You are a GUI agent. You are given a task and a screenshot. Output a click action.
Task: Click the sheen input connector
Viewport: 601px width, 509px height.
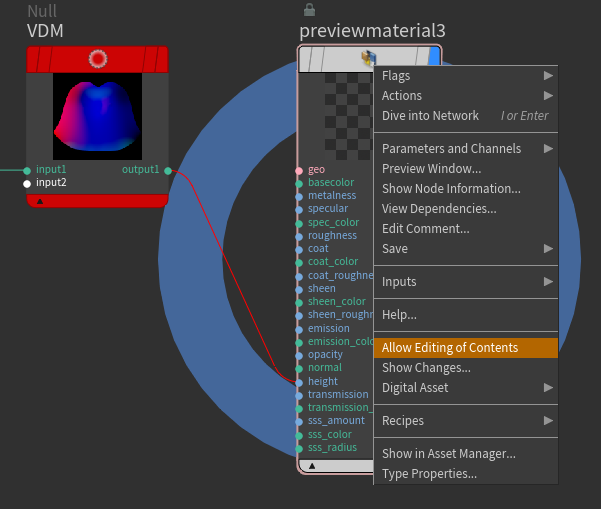point(299,289)
